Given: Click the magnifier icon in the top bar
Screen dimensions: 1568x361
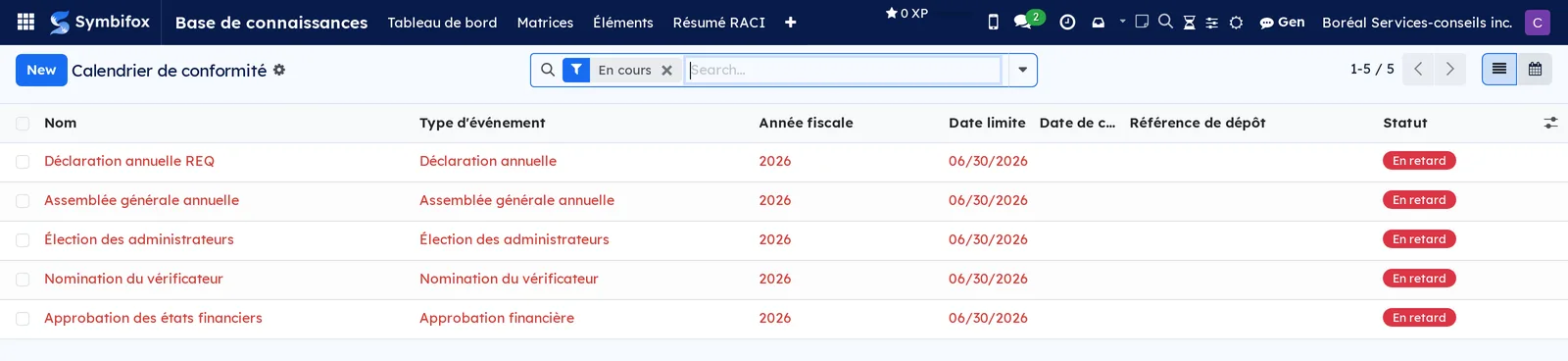Looking at the screenshot, I should (1165, 21).
